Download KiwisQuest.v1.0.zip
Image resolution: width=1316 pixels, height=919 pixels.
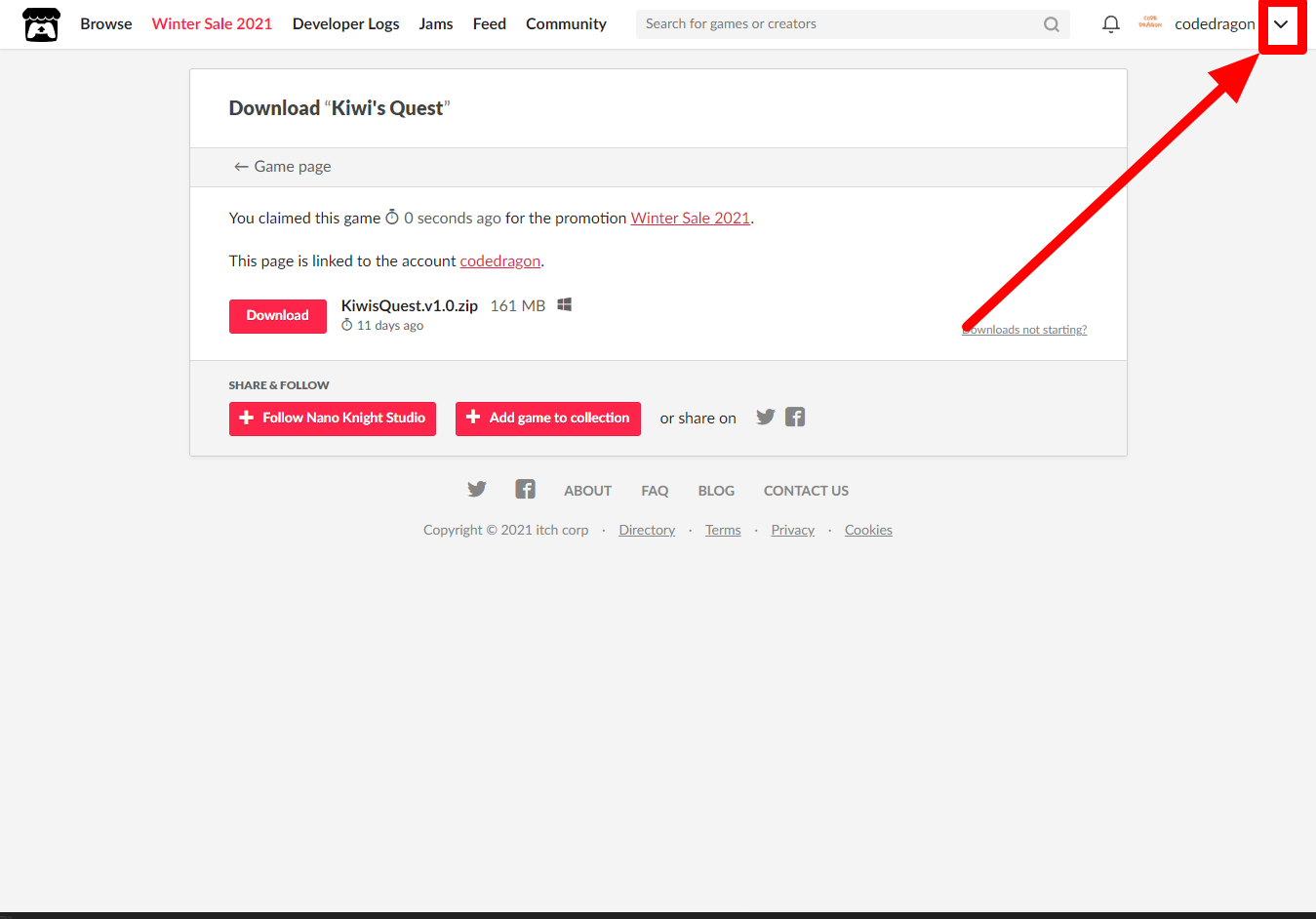(x=278, y=316)
